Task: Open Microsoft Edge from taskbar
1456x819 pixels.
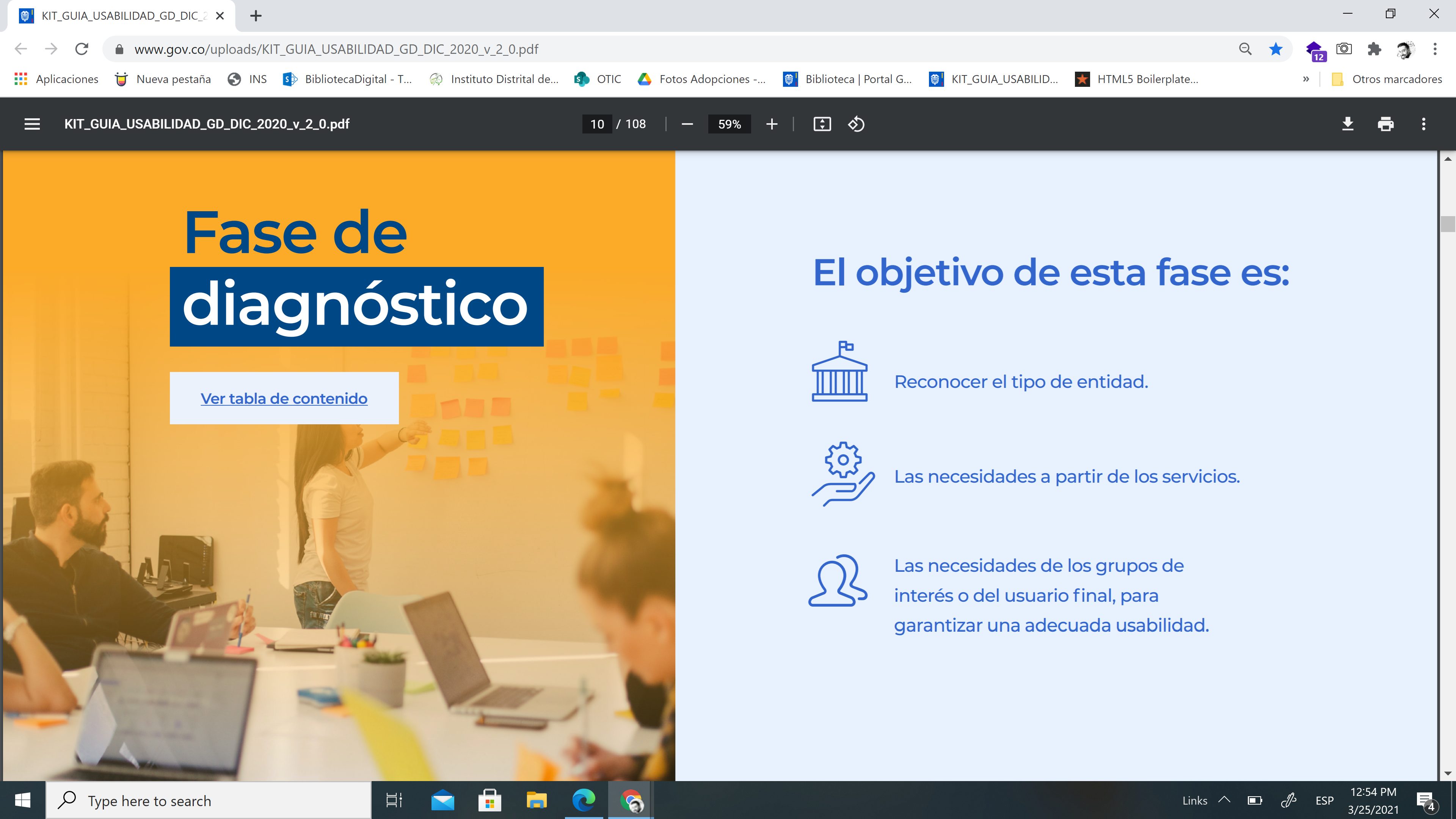Action: click(x=584, y=800)
